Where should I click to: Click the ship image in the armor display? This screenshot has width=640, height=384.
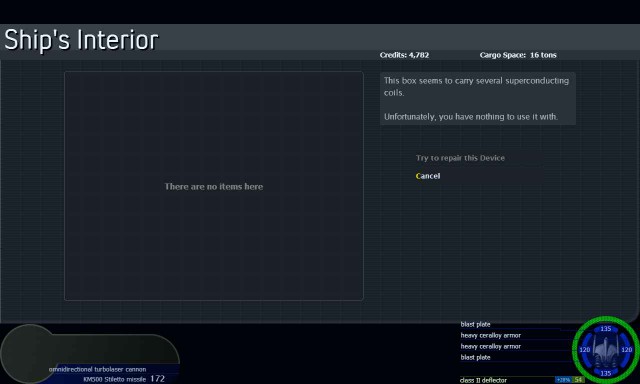point(606,350)
